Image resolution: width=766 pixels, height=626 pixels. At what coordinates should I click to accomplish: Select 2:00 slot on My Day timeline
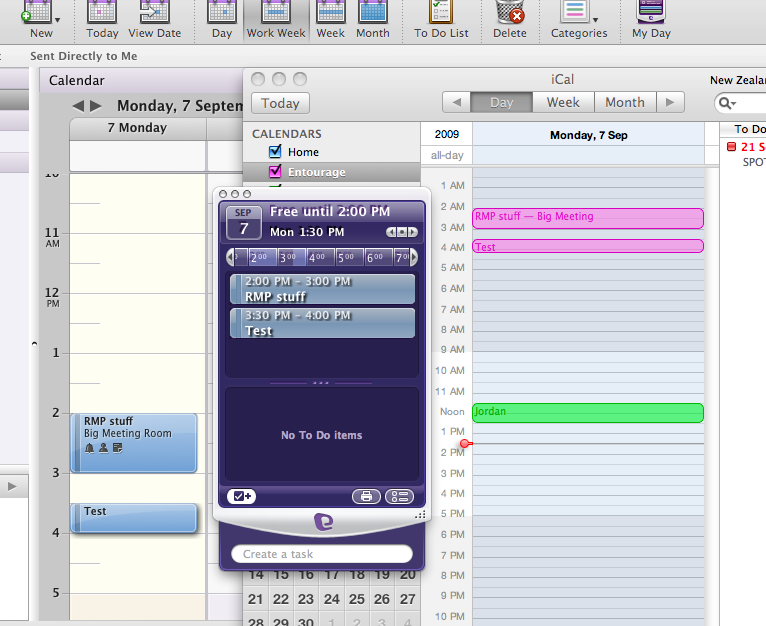click(262, 257)
